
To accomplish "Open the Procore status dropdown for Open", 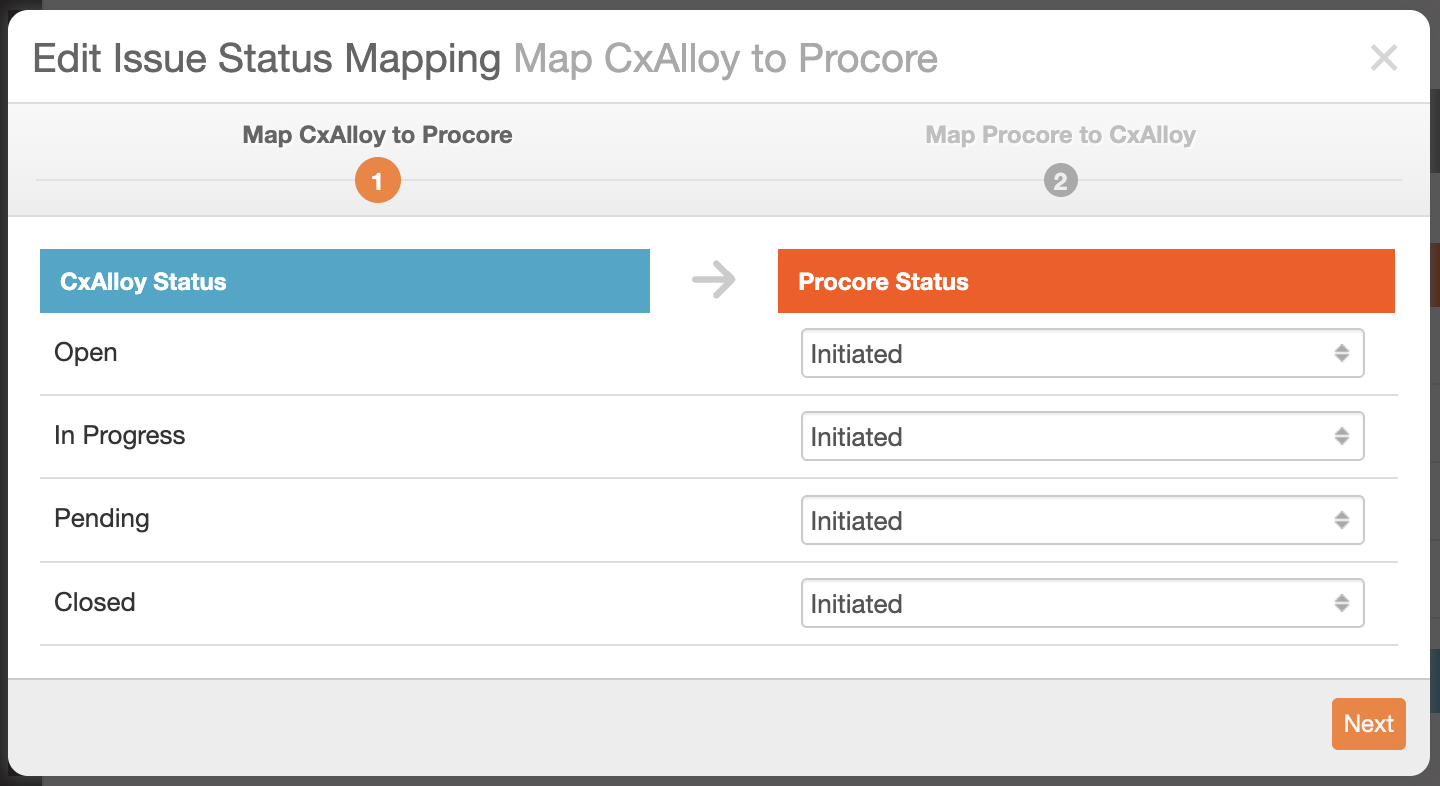I will (1083, 354).
